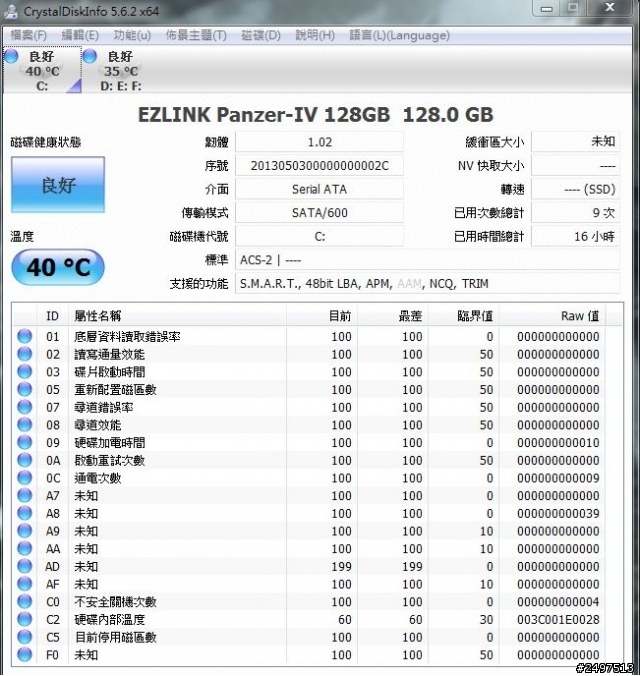Click status orb for attribute C2
Image resolution: width=640 pixels, height=676 pixels.
[25, 619]
